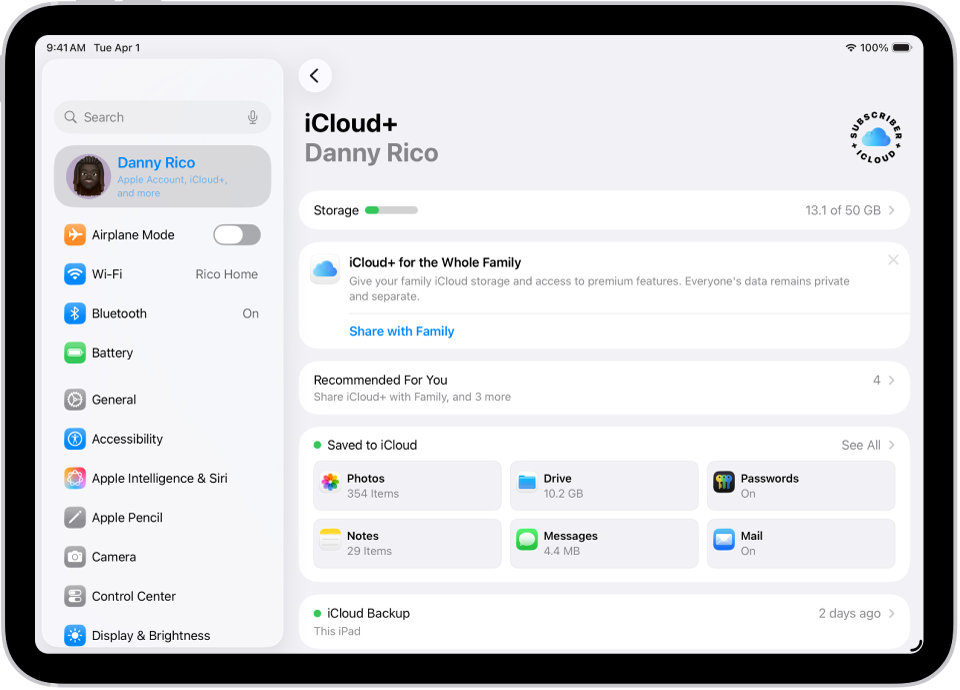Viewport: 960px width, 690px height.
Task: Expand Recommended For You items
Action: click(603, 388)
